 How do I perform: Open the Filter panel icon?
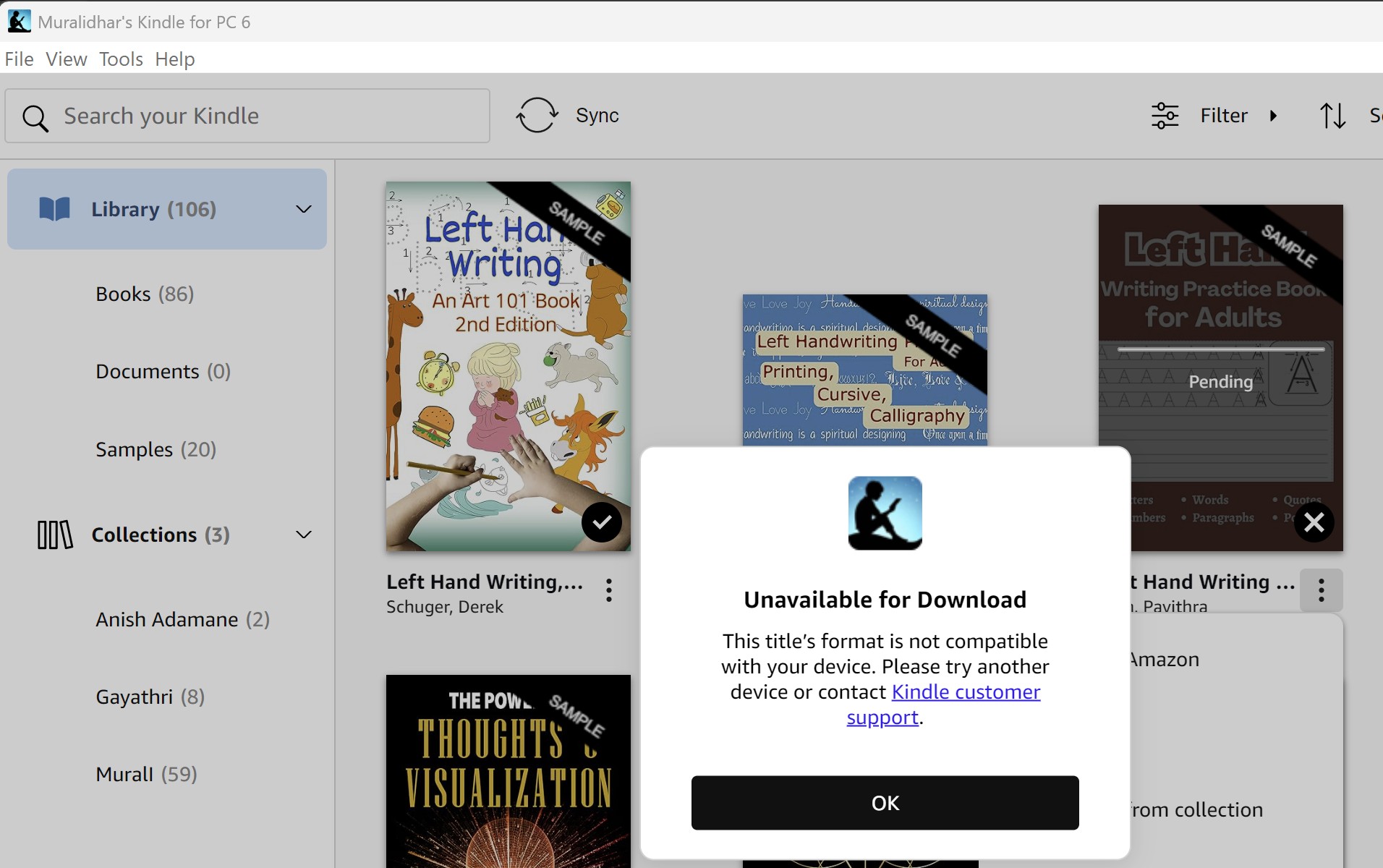point(1166,115)
